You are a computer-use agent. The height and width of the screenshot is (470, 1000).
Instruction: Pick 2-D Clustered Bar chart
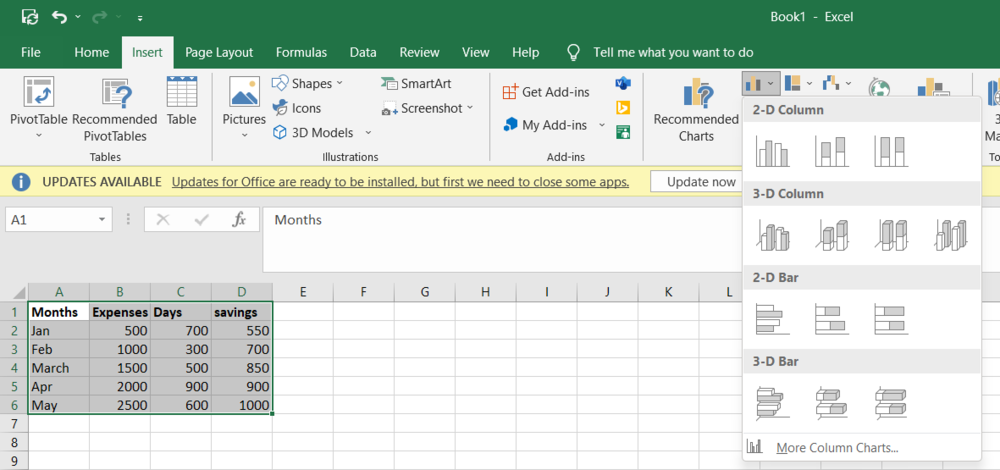(772, 319)
